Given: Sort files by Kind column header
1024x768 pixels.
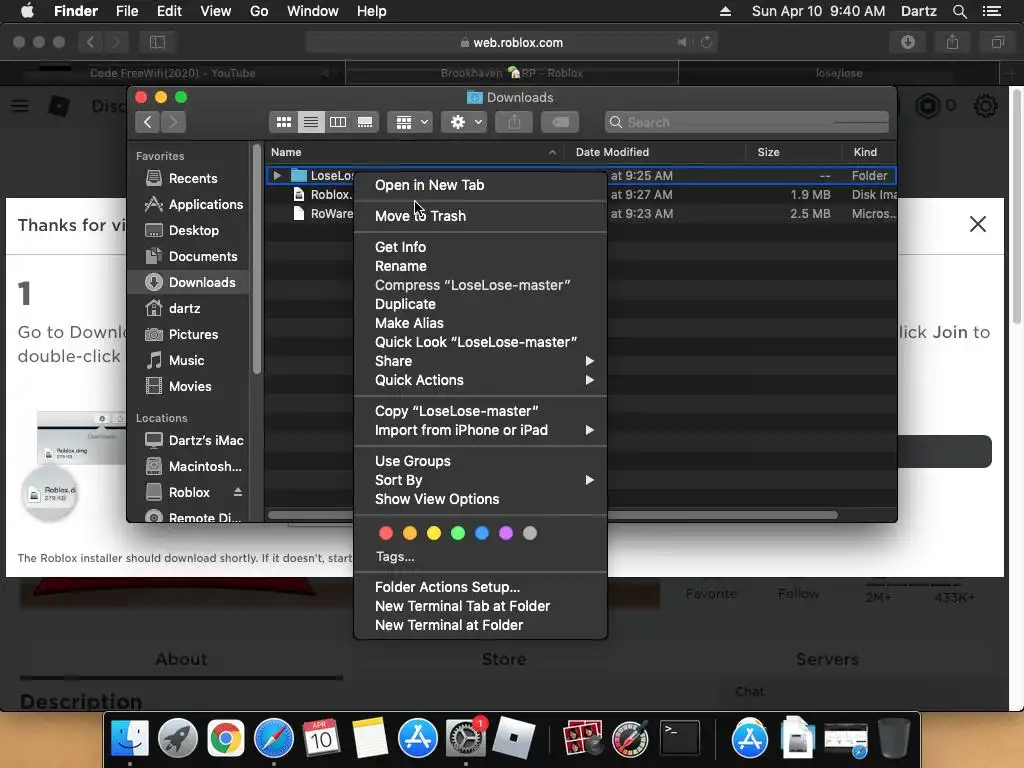Looking at the screenshot, I should [869, 152].
